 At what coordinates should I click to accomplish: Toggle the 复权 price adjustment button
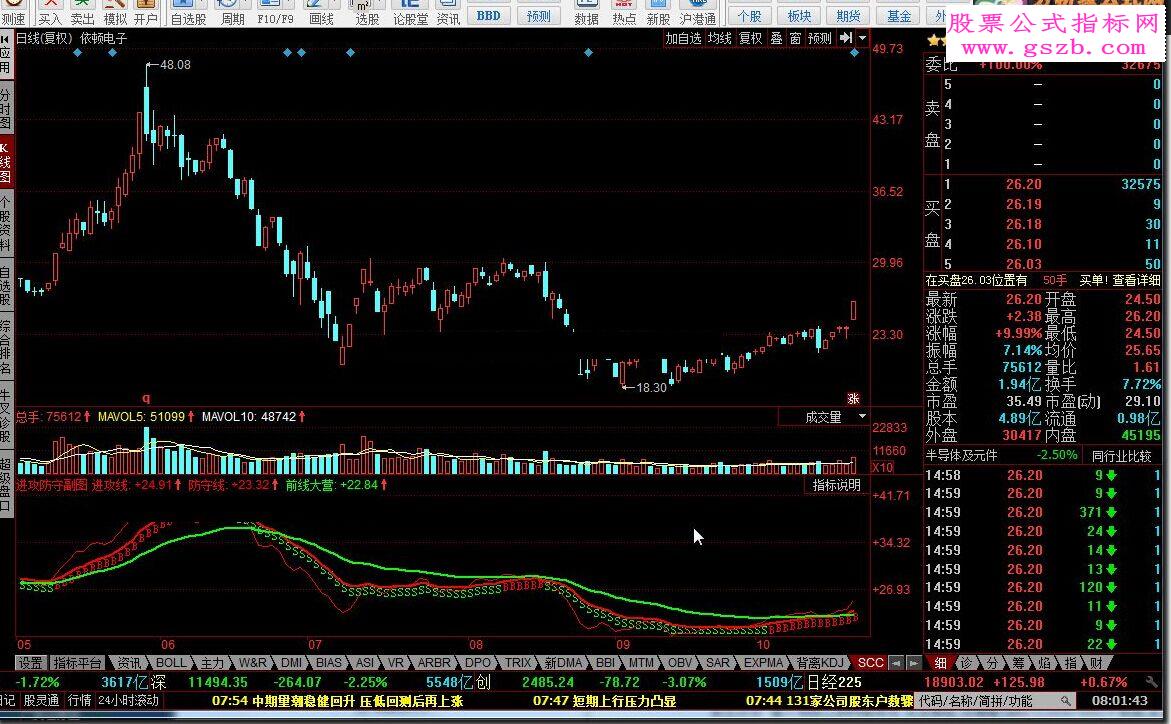click(x=750, y=38)
